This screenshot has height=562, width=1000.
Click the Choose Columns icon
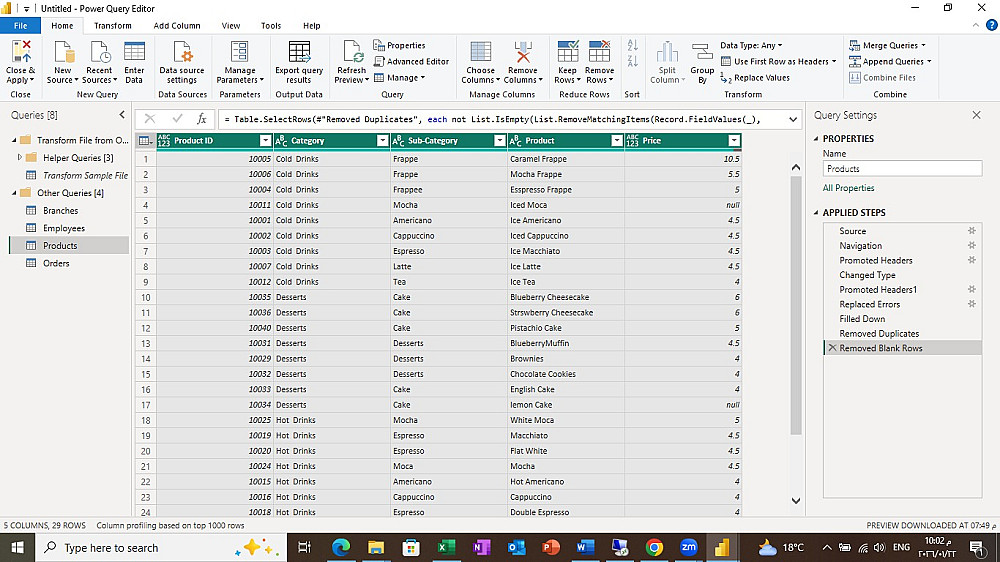tap(480, 52)
